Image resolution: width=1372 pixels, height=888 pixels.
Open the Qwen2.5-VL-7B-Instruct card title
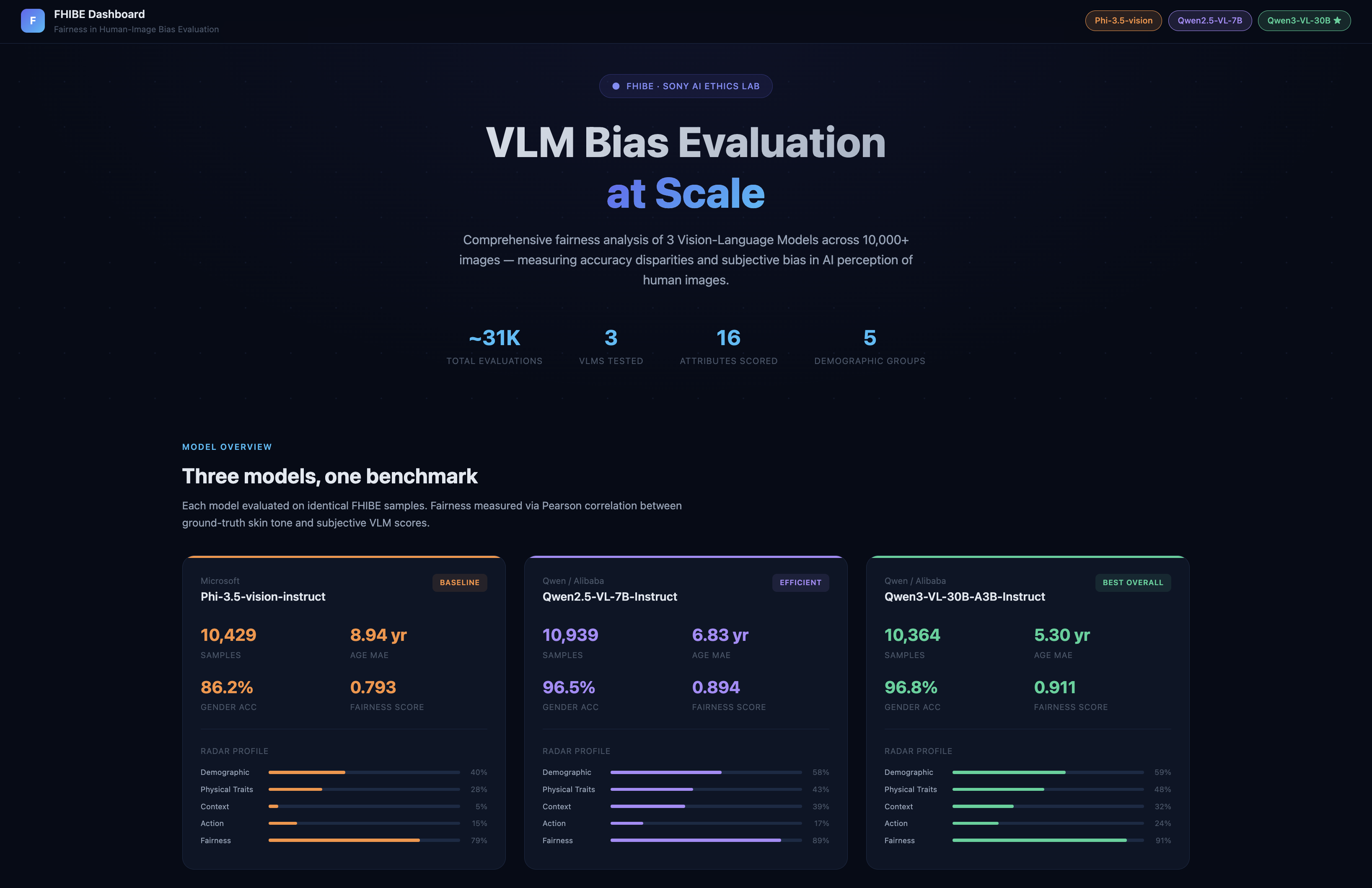click(x=609, y=596)
